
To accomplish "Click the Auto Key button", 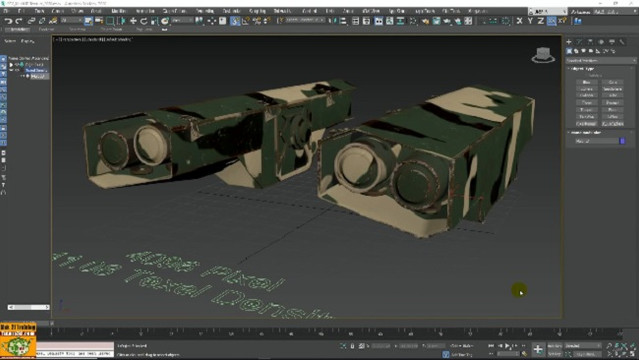I will pos(554,346).
